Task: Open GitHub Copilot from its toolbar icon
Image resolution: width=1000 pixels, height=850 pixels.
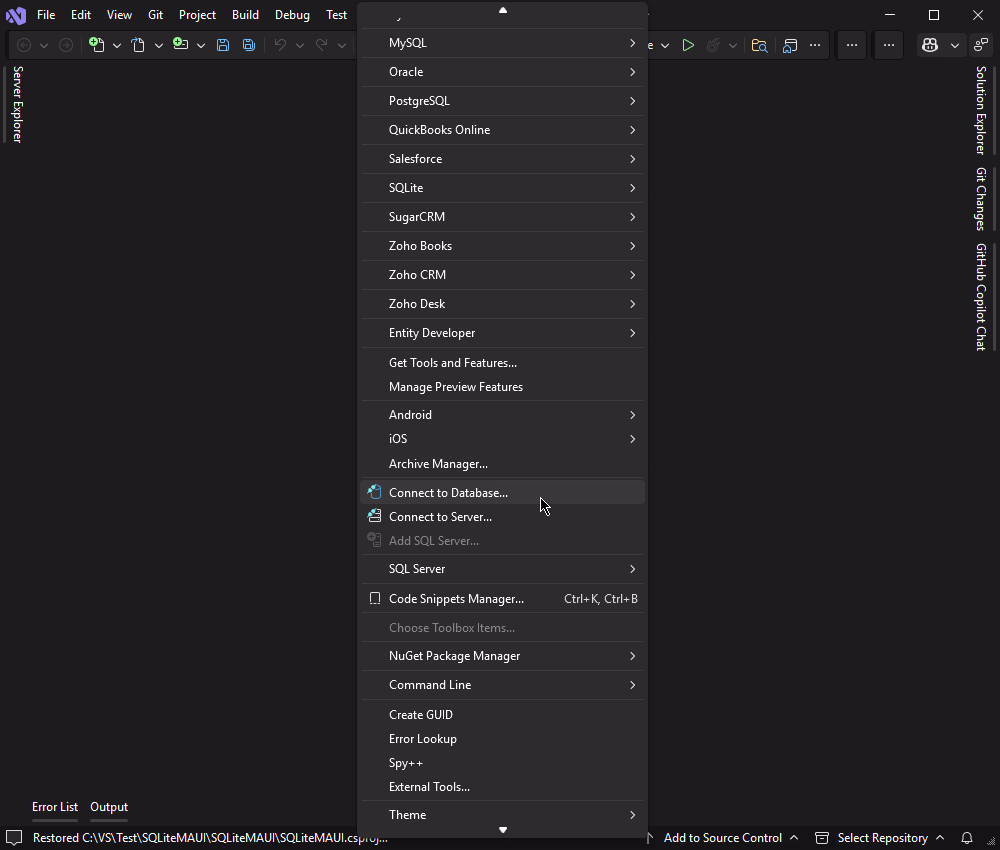Action: tap(931, 45)
